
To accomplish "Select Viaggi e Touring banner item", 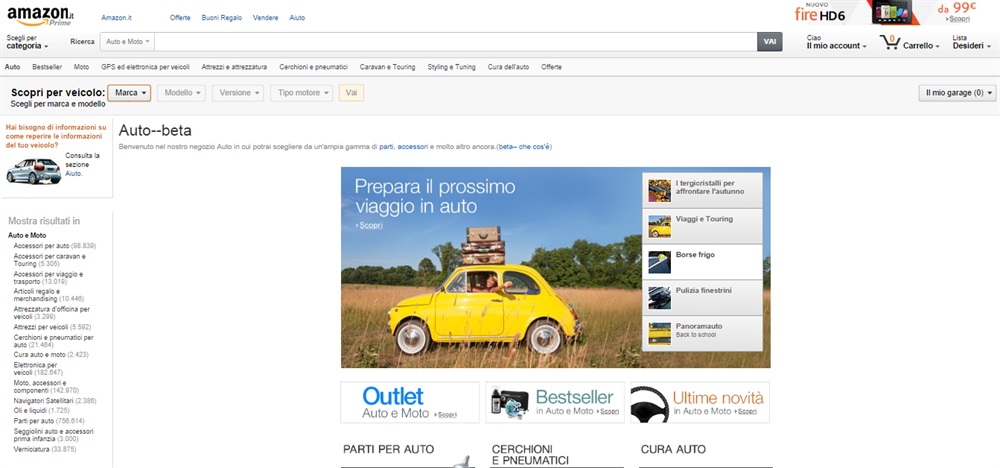I will click(x=702, y=226).
